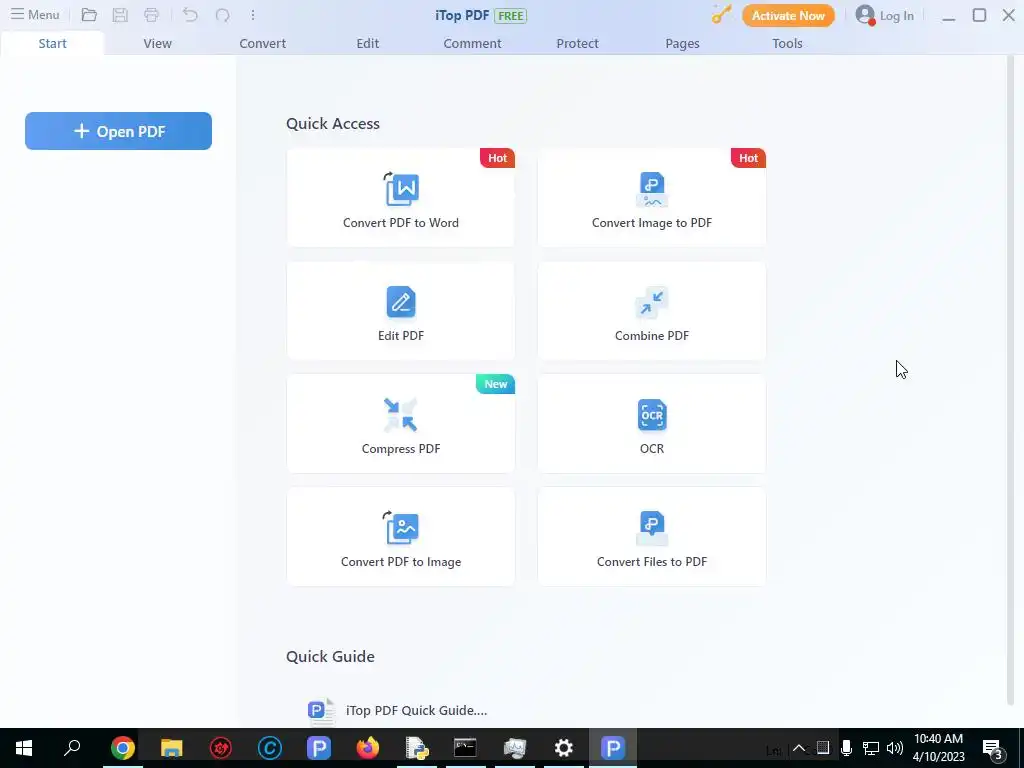Open the Edit tab
The width and height of the screenshot is (1024, 768).
[x=368, y=43]
